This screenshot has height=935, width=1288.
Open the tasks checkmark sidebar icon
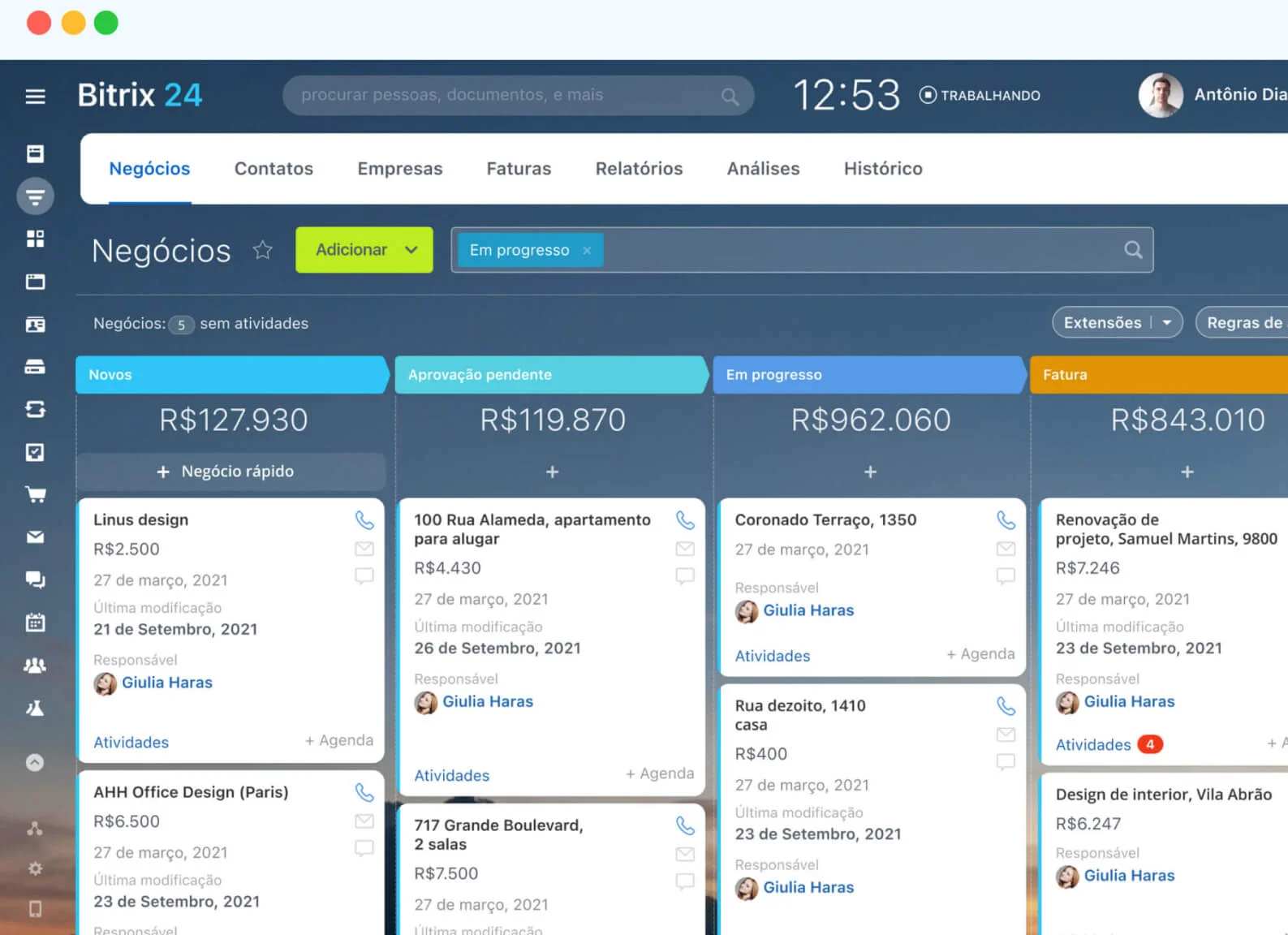coord(35,452)
